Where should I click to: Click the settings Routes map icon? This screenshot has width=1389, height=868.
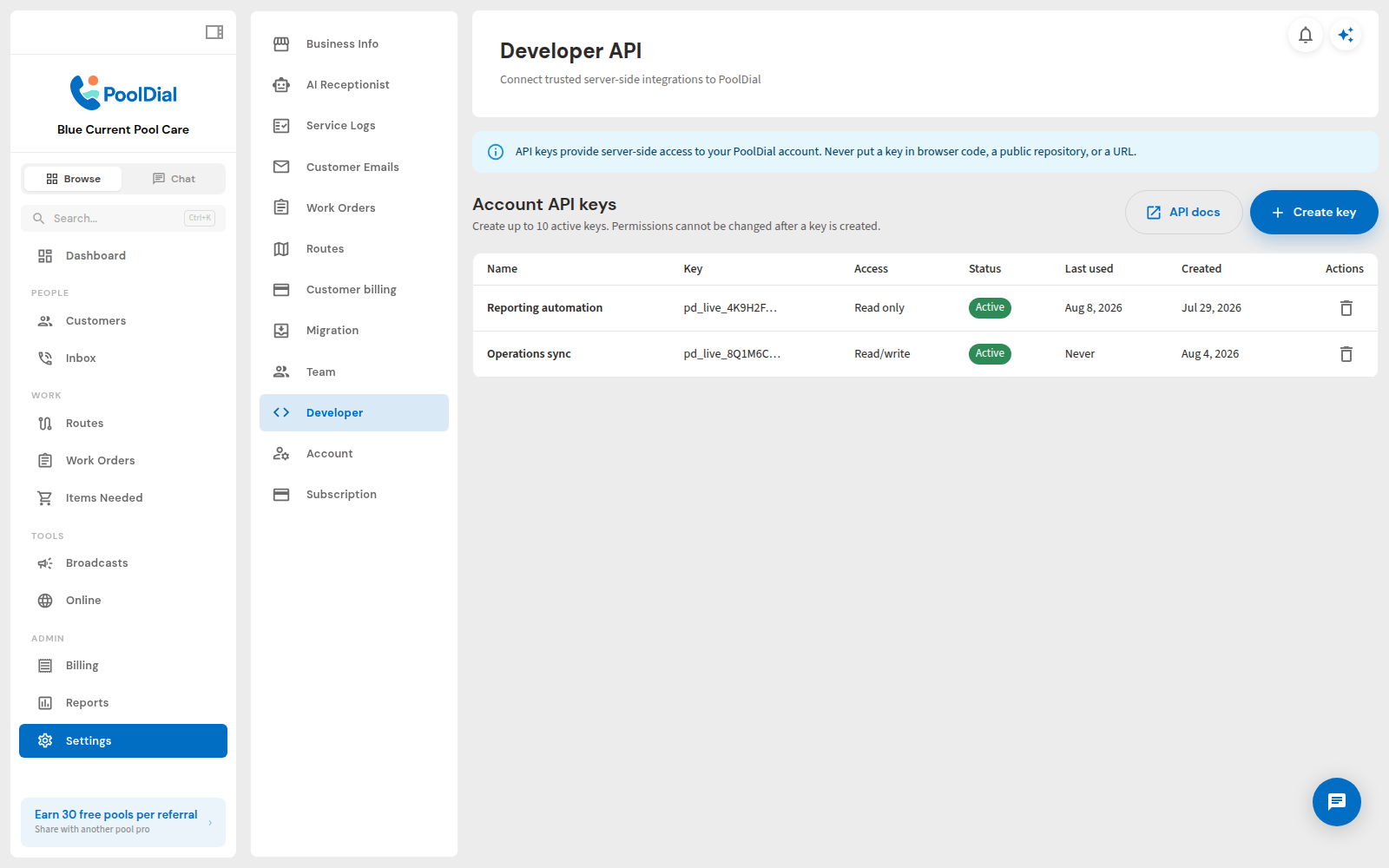point(281,249)
